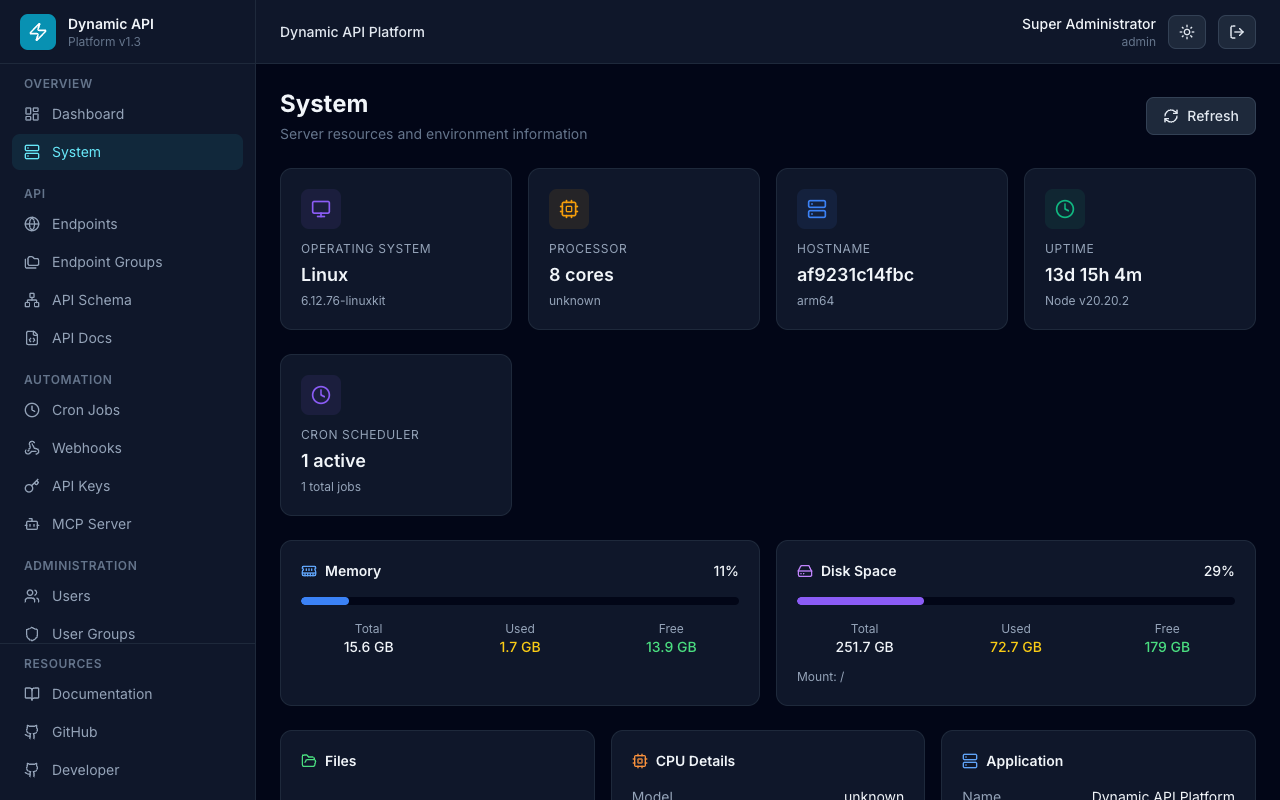Open Endpoints in the sidebar

point(127,224)
